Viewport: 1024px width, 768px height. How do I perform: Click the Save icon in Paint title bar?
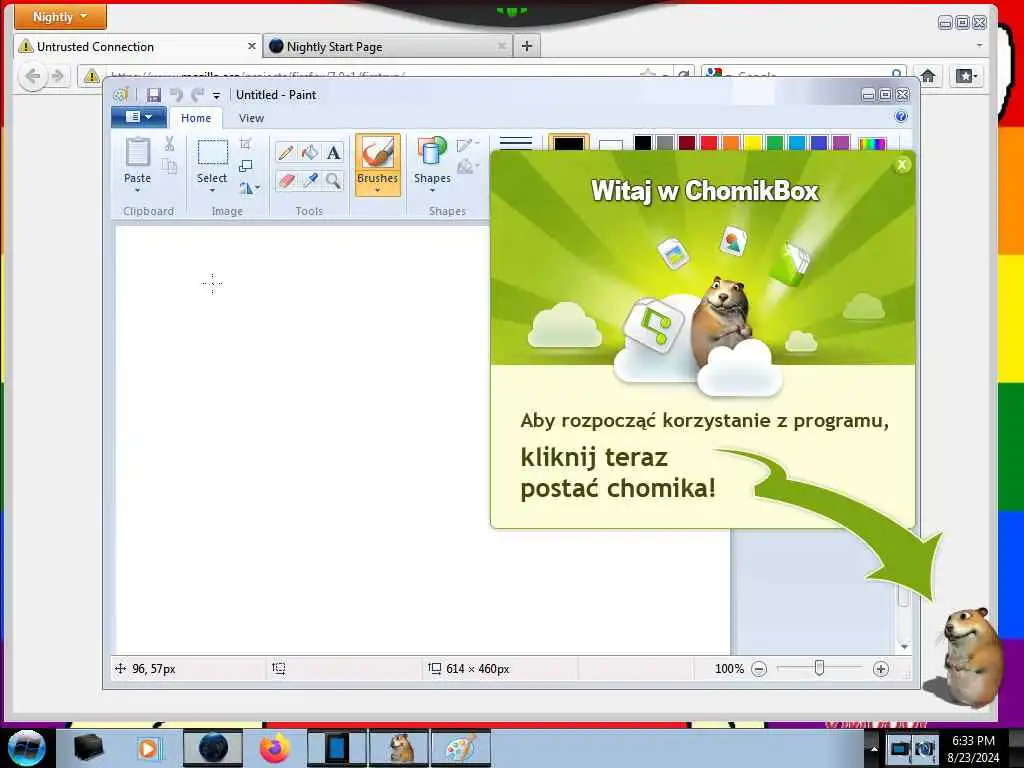pyautogui.click(x=153, y=95)
